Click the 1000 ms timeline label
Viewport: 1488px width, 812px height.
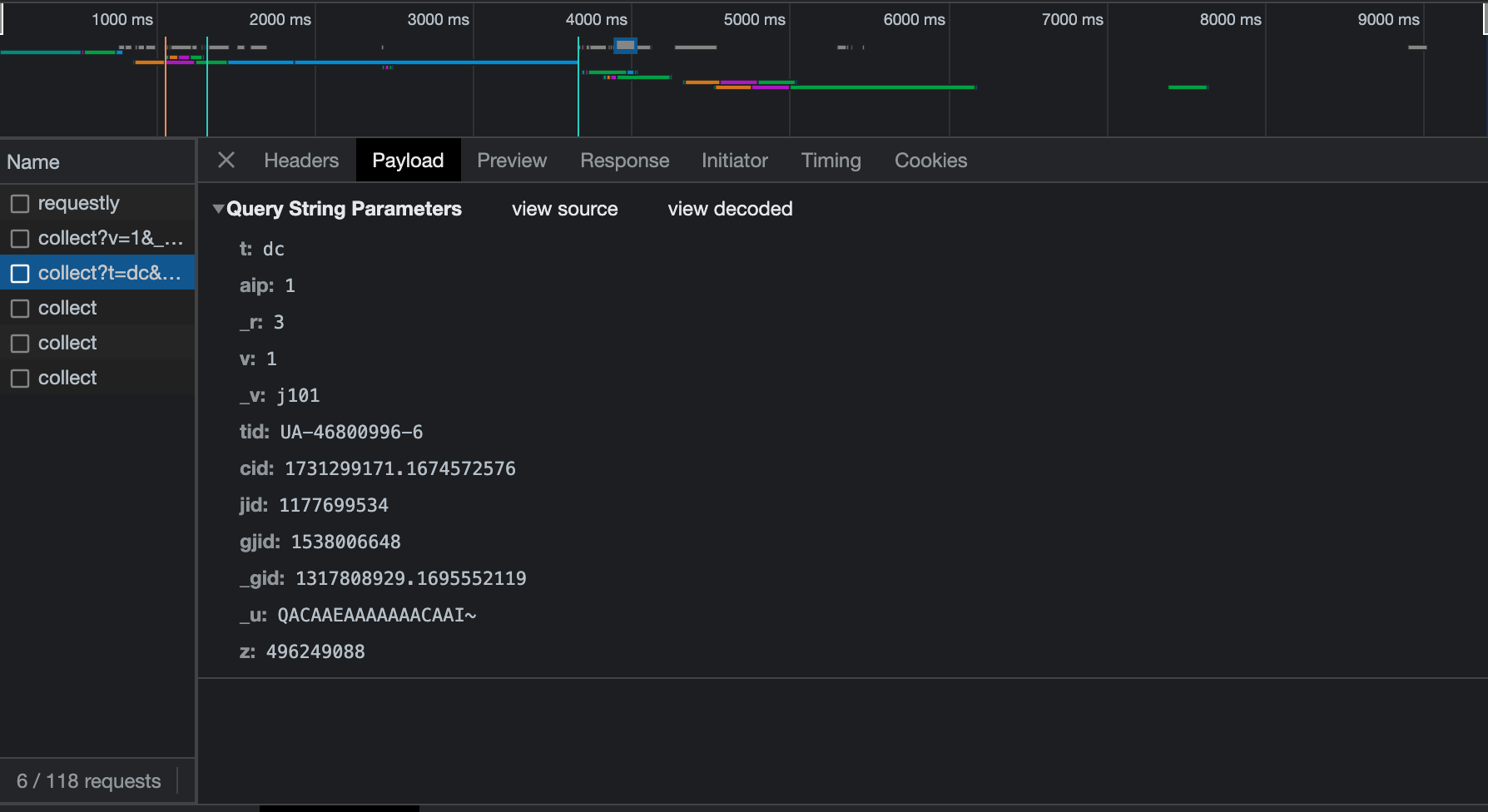(x=122, y=19)
